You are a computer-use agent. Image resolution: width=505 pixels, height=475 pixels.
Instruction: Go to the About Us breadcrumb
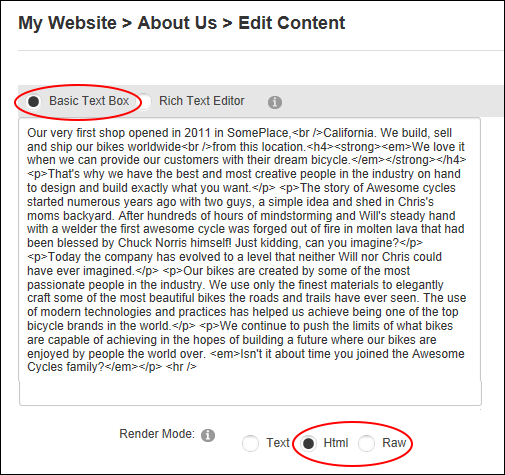(177, 23)
